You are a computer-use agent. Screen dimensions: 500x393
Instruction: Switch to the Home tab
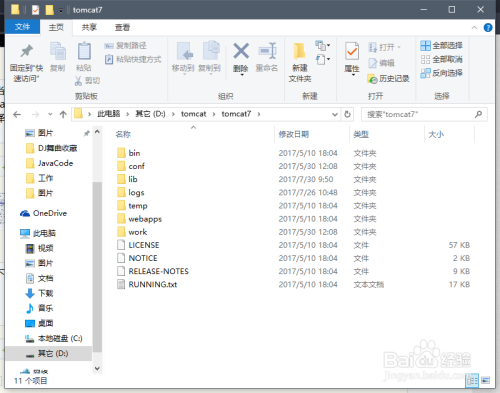tap(56, 27)
